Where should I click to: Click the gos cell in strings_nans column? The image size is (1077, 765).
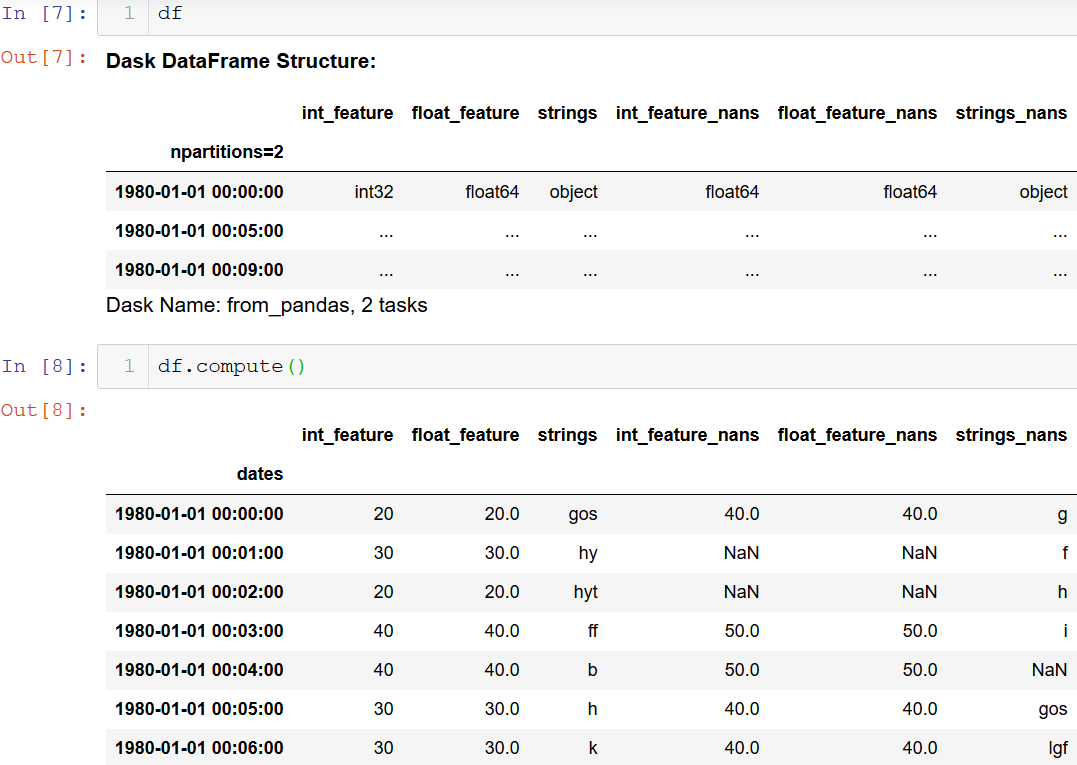click(x=1053, y=709)
